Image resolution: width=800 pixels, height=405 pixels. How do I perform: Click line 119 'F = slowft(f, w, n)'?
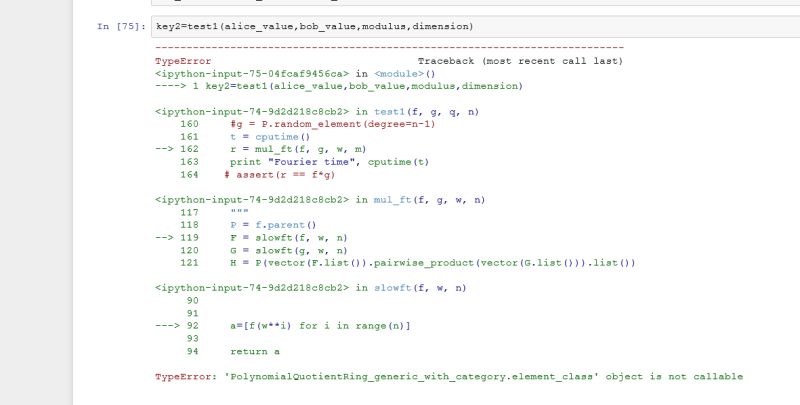click(x=251, y=238)
